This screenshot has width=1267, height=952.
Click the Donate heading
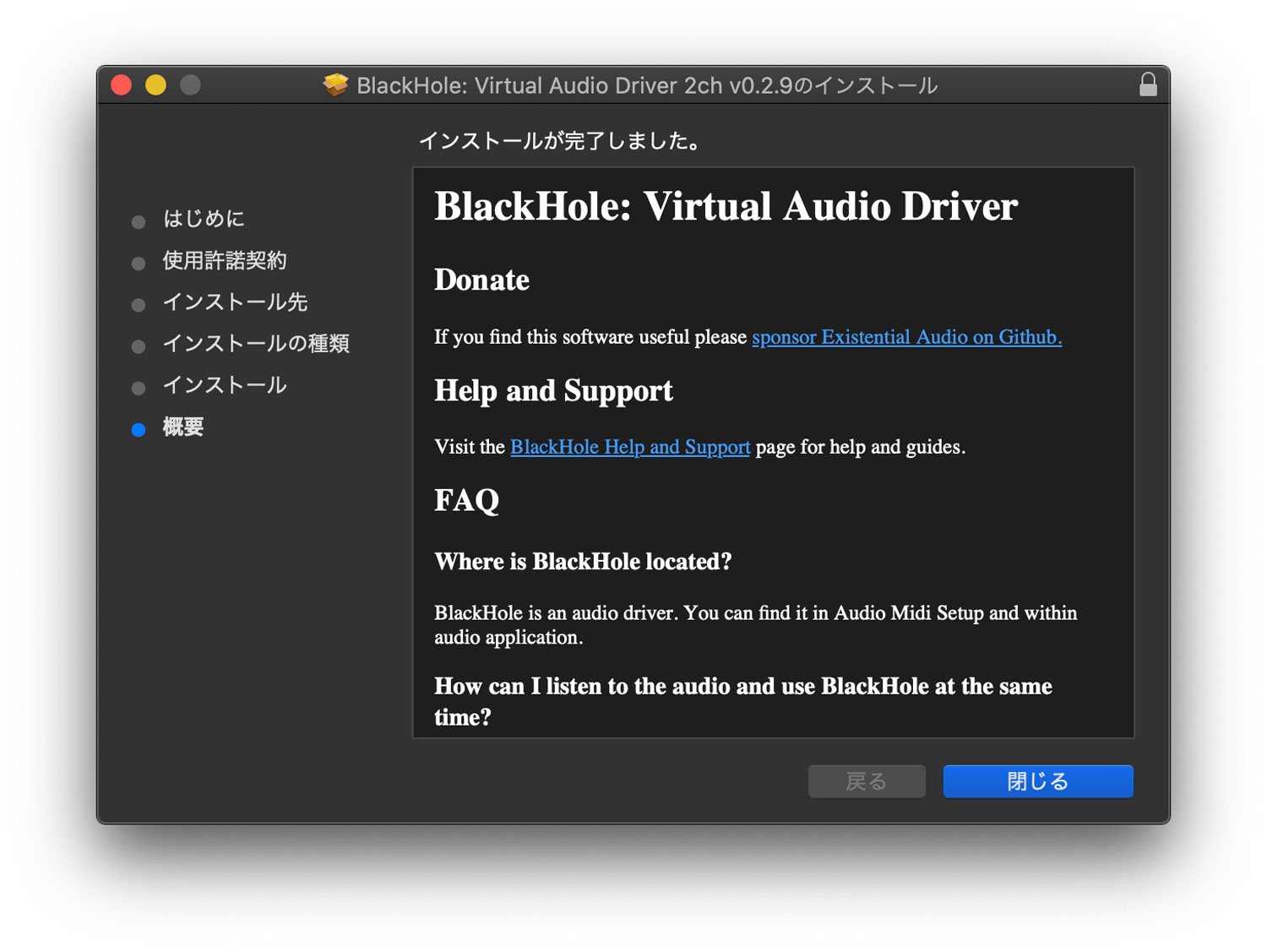pos(481,280)
